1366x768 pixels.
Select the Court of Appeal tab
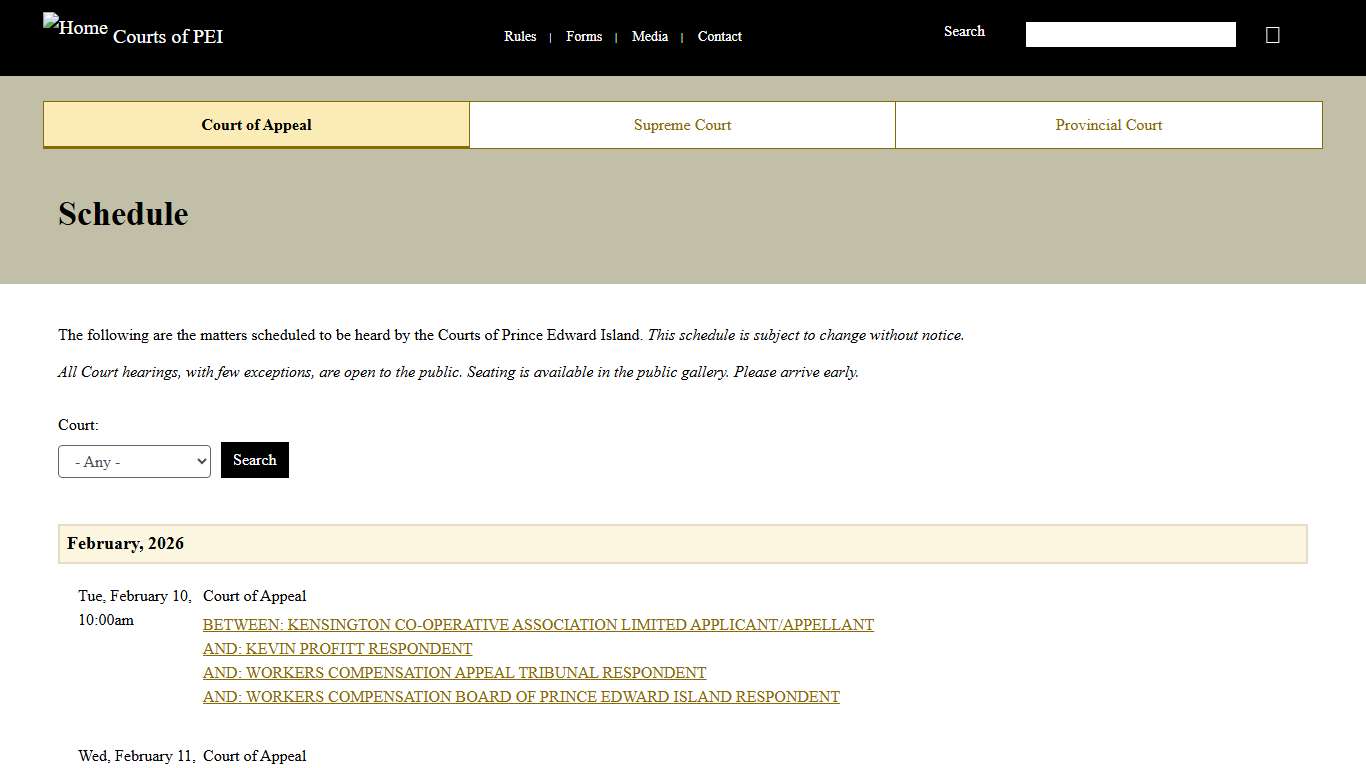(x=256, y=125)
